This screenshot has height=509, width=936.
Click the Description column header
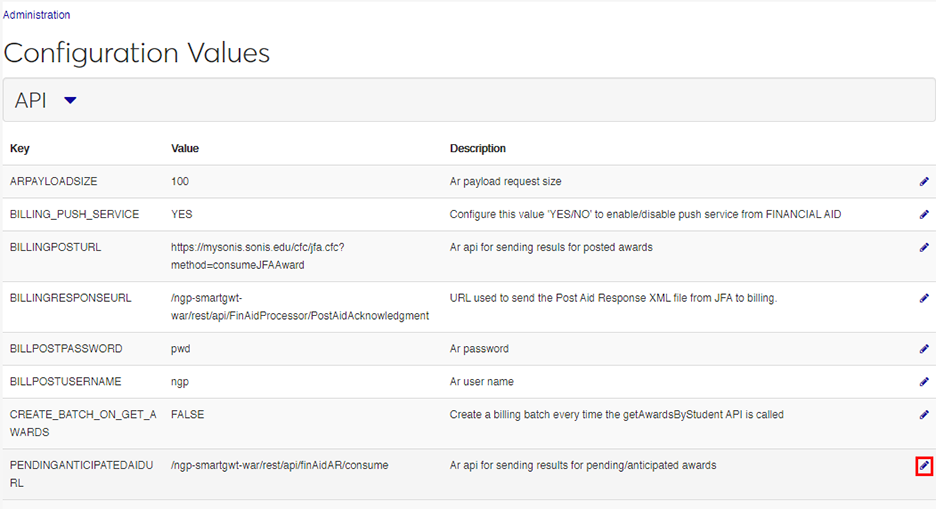478,149
